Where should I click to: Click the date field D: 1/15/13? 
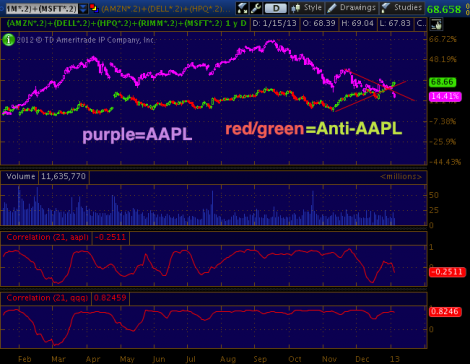274,23
